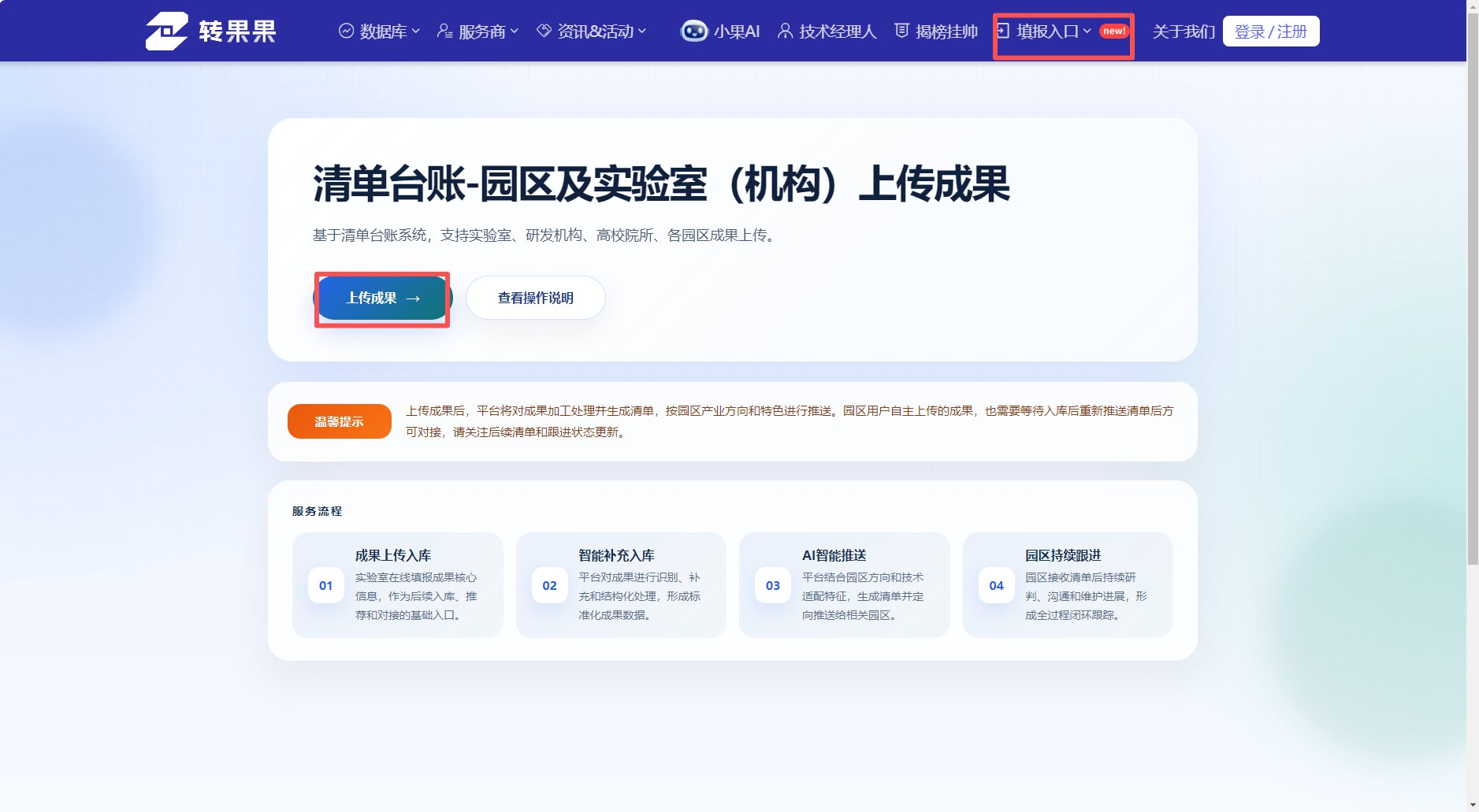Click the person icon before 技术经理人
Screen dimensions: 1479x812
tap(785, 31)
